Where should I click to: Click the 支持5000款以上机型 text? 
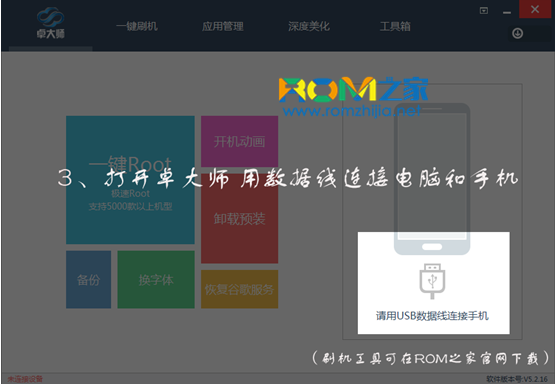point(130,206)
